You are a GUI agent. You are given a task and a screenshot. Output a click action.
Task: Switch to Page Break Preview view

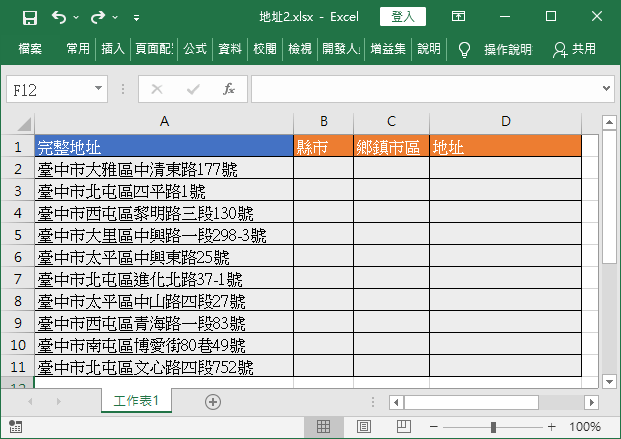(404, 426)
